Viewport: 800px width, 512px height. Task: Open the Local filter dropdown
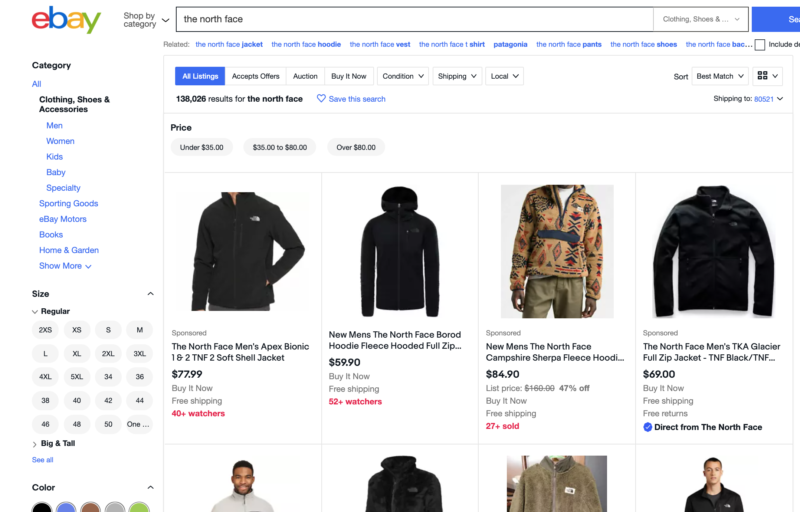click(x=504, y=76)
